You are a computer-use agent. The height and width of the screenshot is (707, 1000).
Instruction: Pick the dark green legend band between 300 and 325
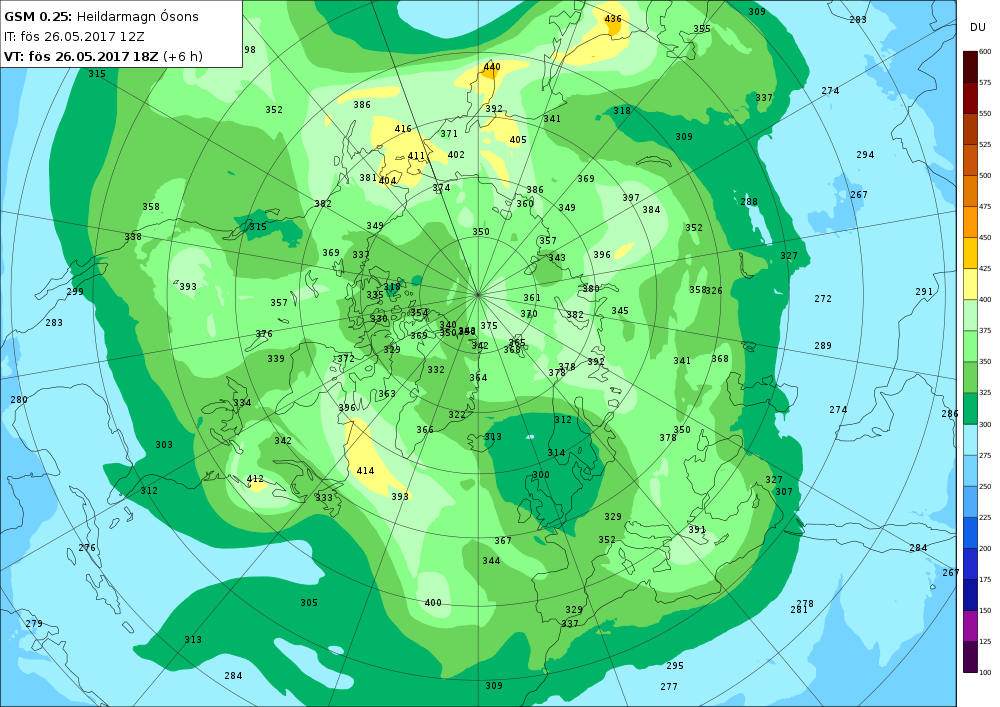pos(970,409)
